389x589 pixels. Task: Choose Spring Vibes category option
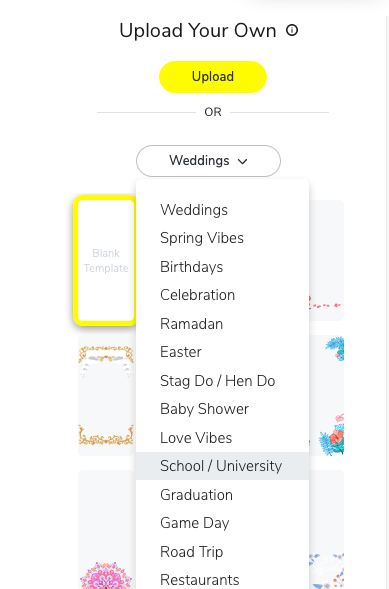pyautogui.click(x=222, y=238)
